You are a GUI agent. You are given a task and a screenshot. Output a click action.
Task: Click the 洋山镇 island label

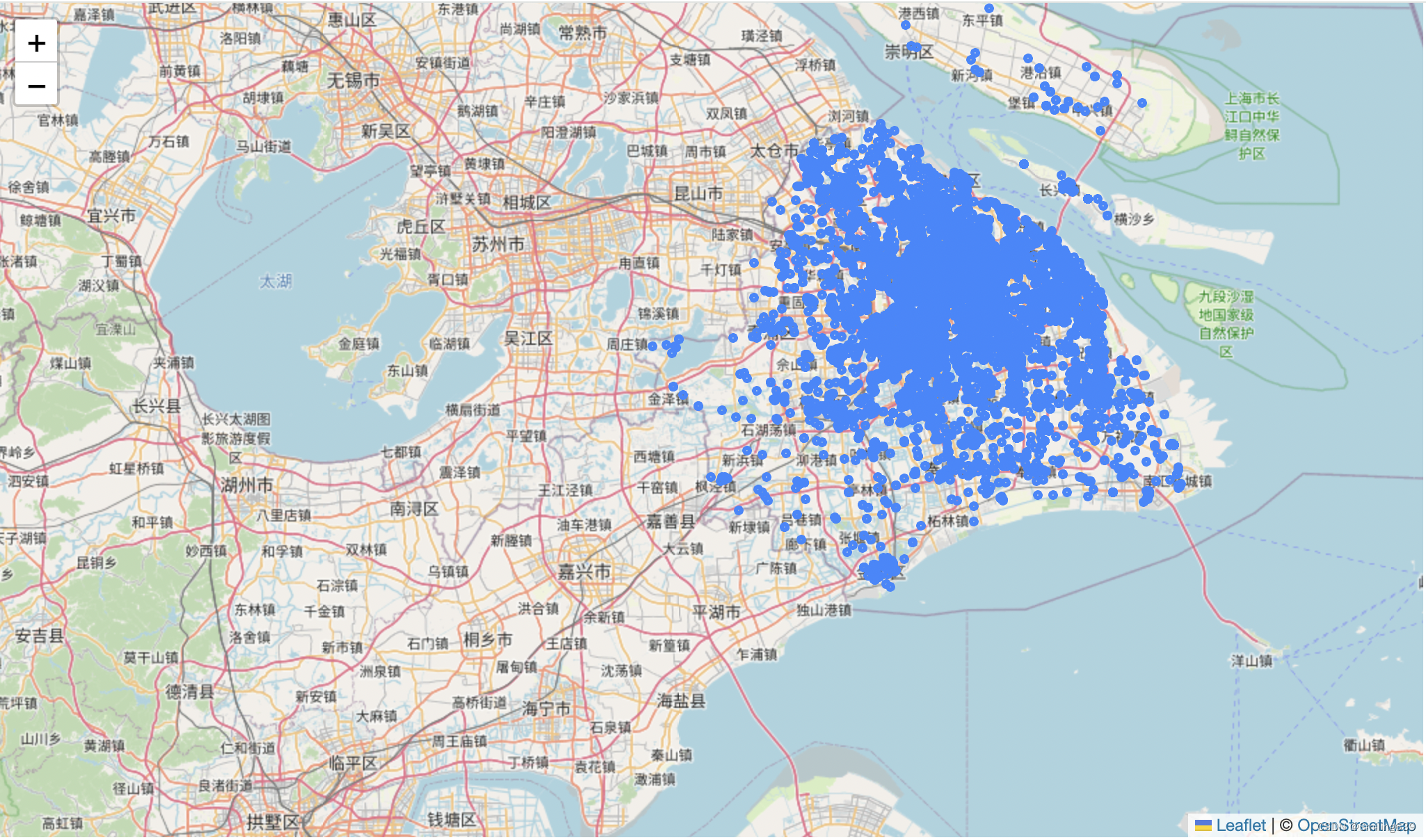click(x=1251, y=661)
